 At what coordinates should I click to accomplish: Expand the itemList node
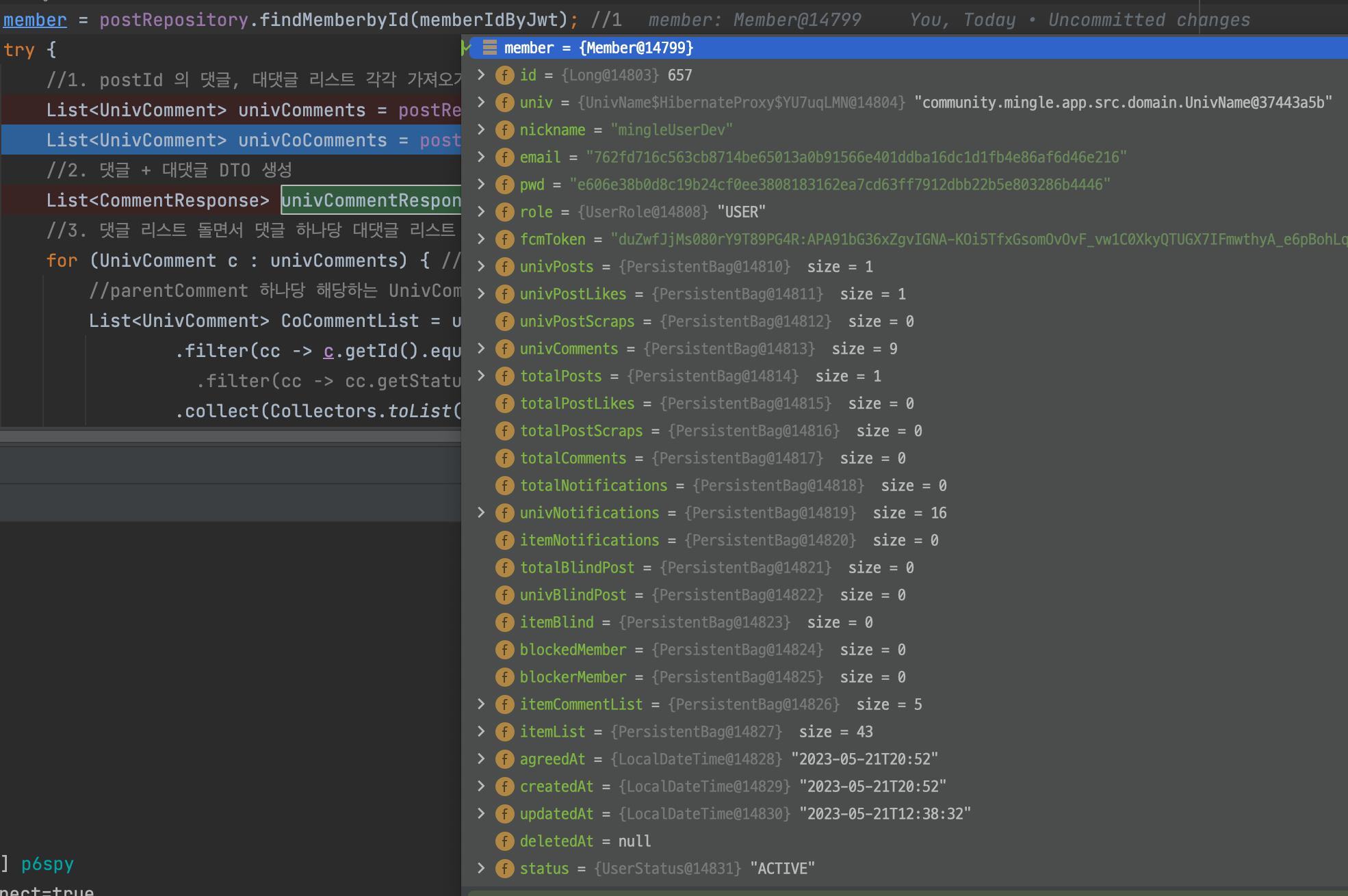(481, 731)
